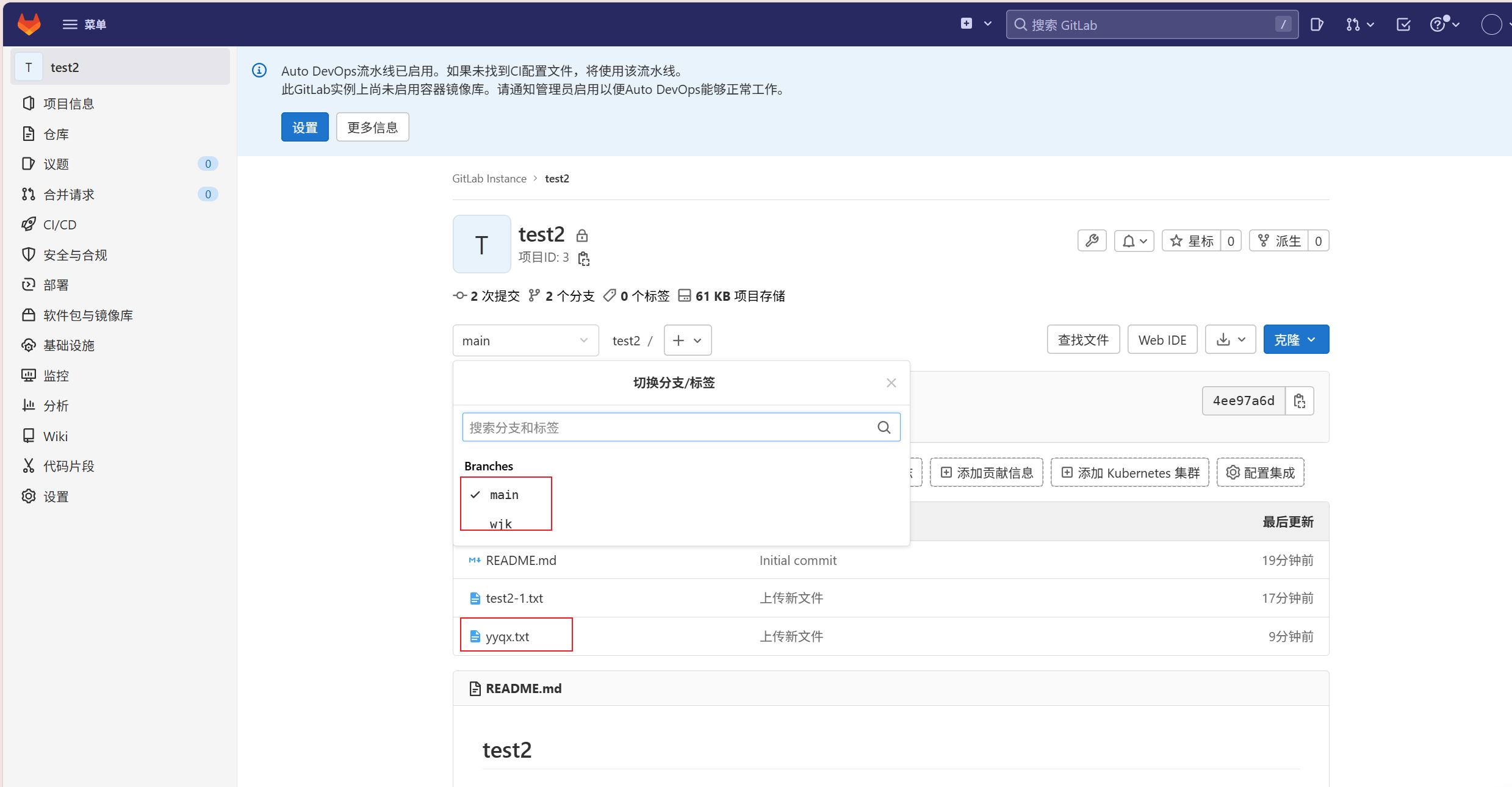1512x787 pixels.
Task: Open the issues icon in top bar
Action: [1317, 24]
